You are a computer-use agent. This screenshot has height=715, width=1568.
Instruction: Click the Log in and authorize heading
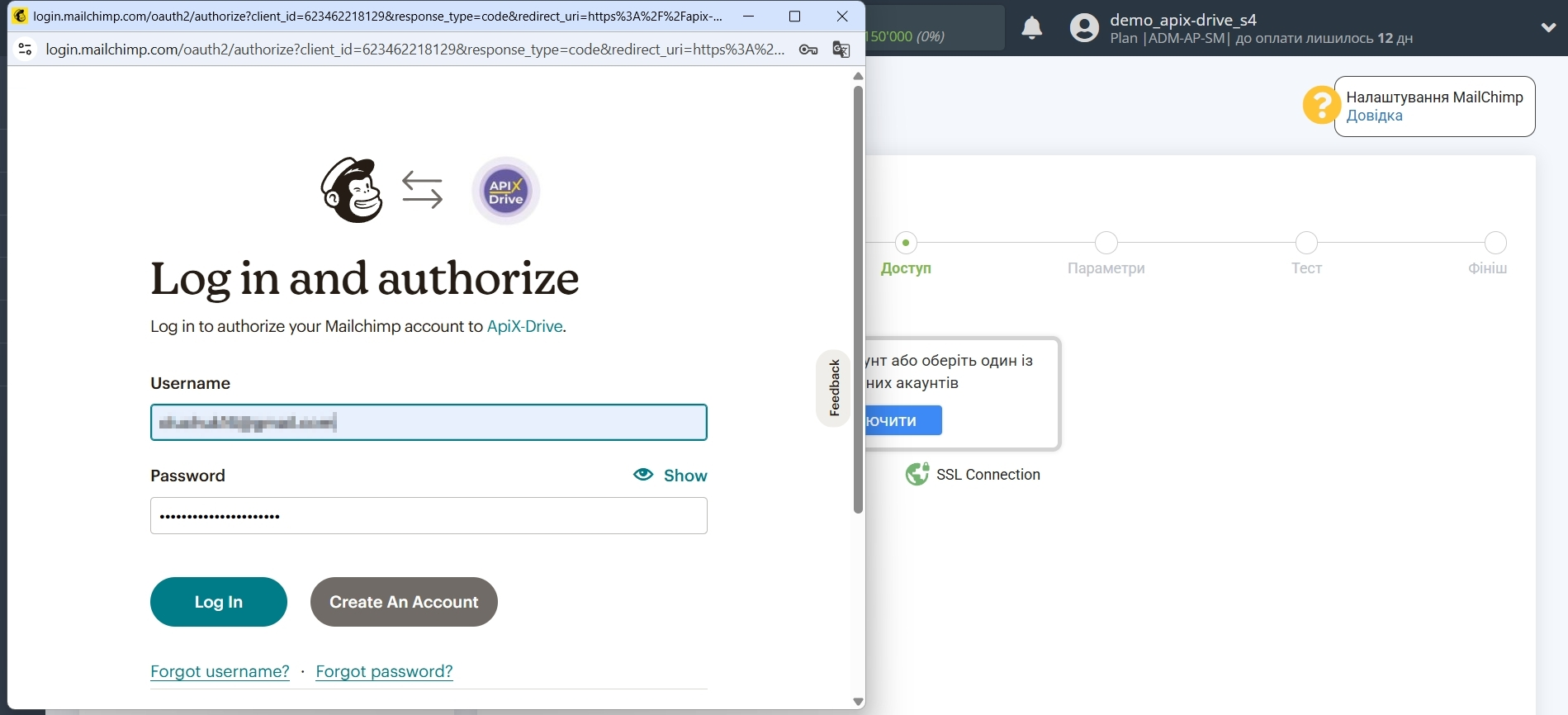(x=365, y=278)
